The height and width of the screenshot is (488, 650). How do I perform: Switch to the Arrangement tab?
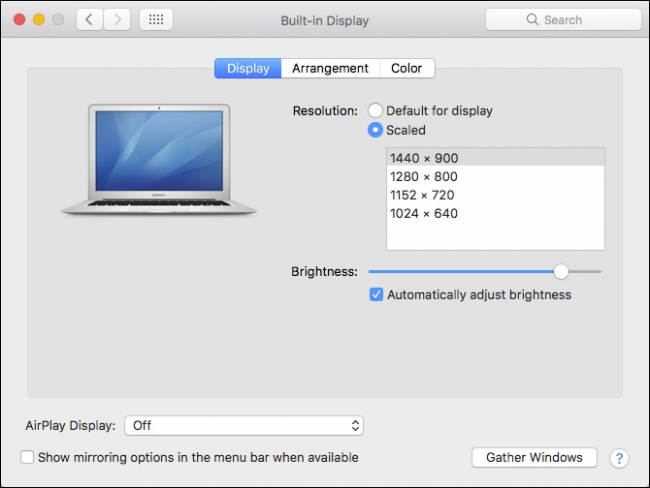point(330,68)
